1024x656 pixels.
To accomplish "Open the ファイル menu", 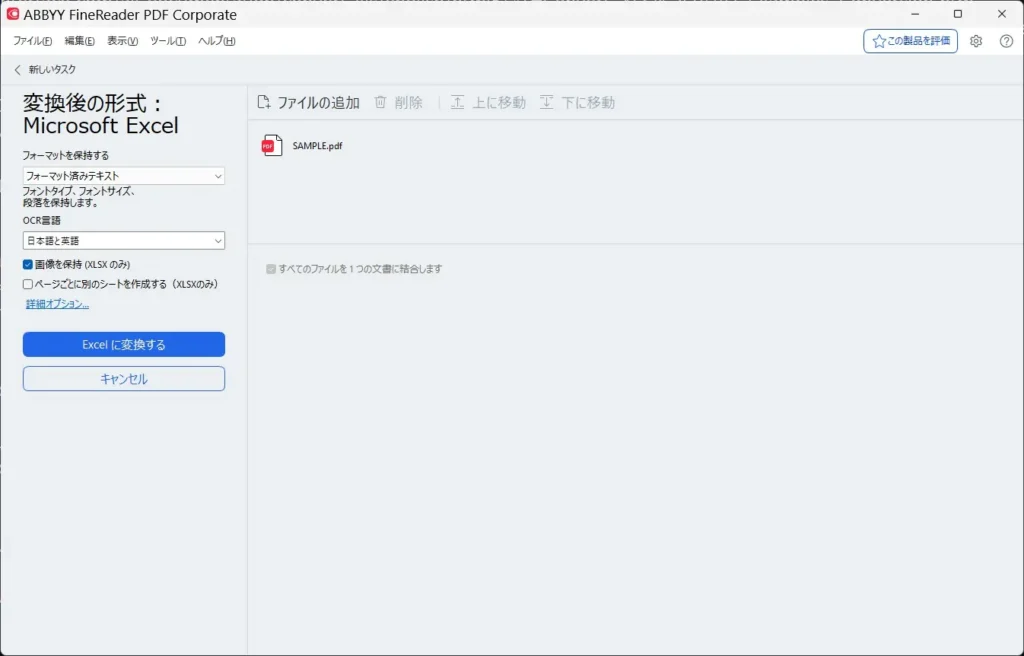I will 32,41.
